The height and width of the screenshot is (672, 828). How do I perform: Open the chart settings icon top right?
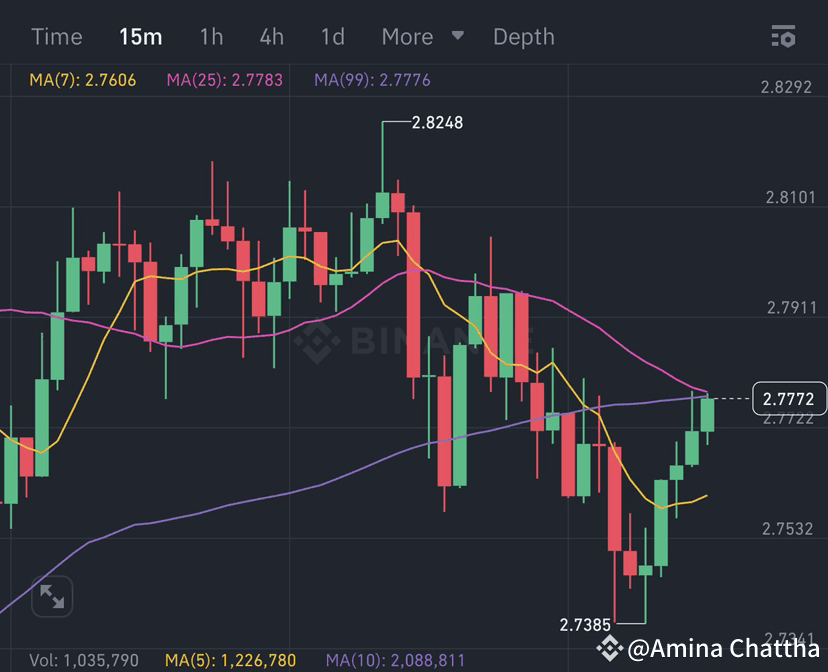[784, 36]
